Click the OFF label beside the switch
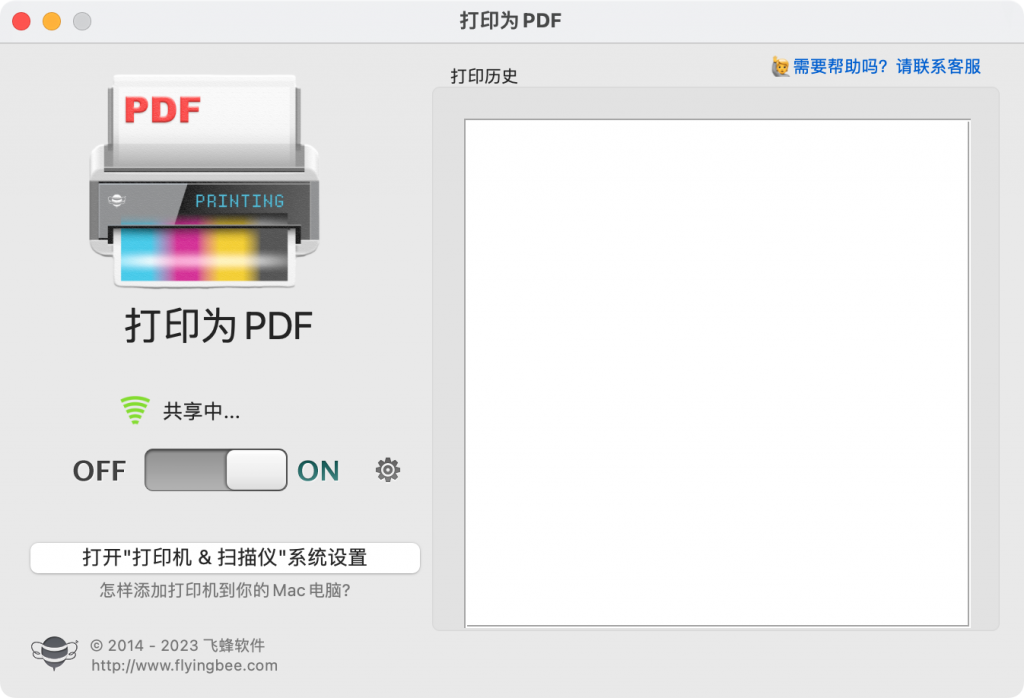The height and width of the screenshot is (698, 1024). [98, 470]
